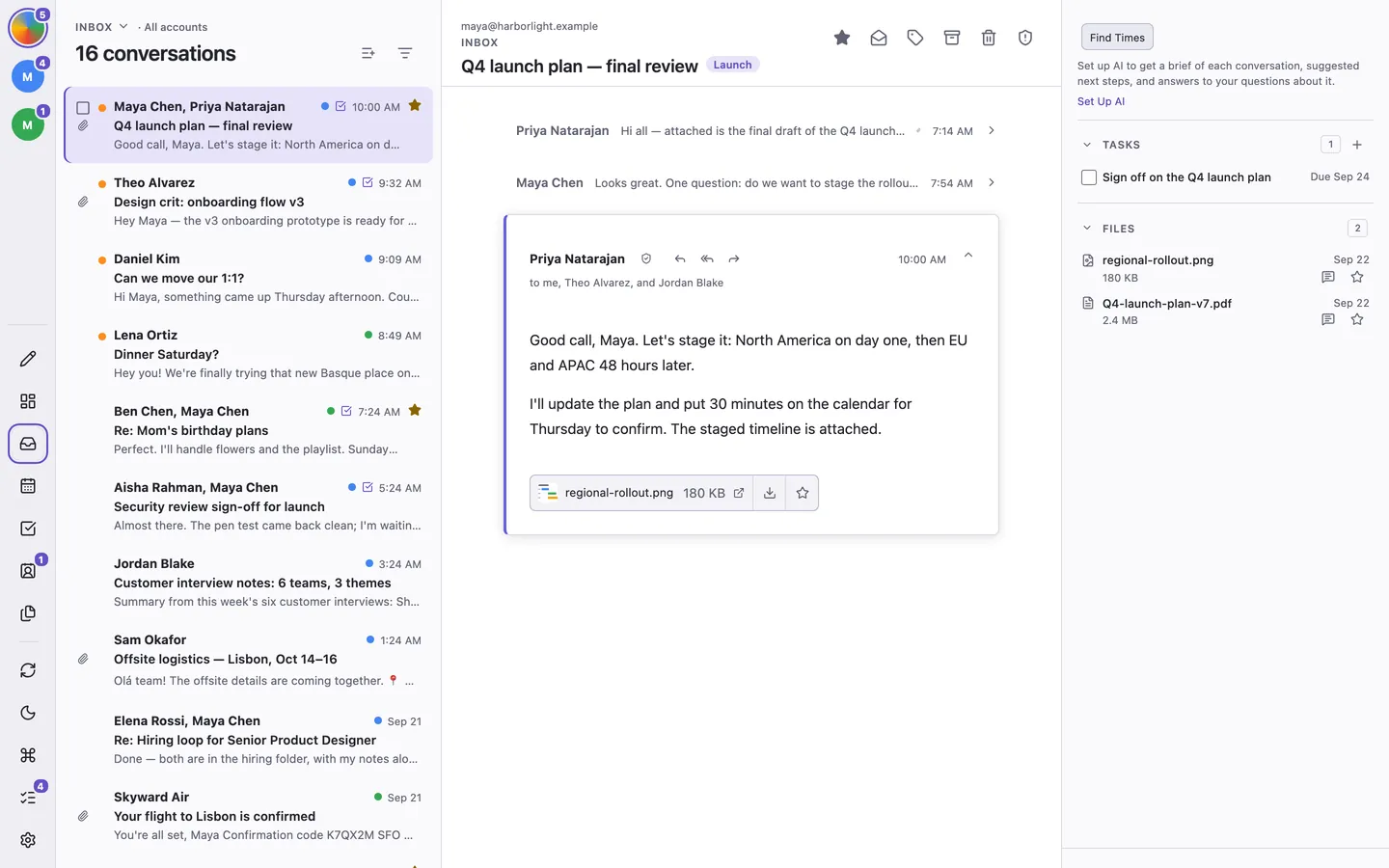Viewport: 1389px width, 868px height.
Task: Click the reply arrow on Priya's 10:00 AM message
Action: click(680, 258)
